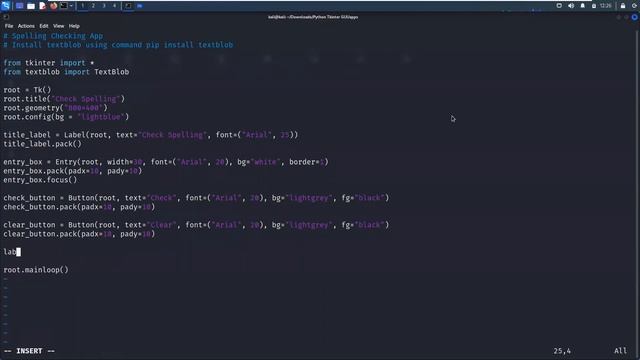Image resolution: width=640 pixels, height=360 pixels.
Task: Click the screen/display tray icon
Action: coord(559,6)
